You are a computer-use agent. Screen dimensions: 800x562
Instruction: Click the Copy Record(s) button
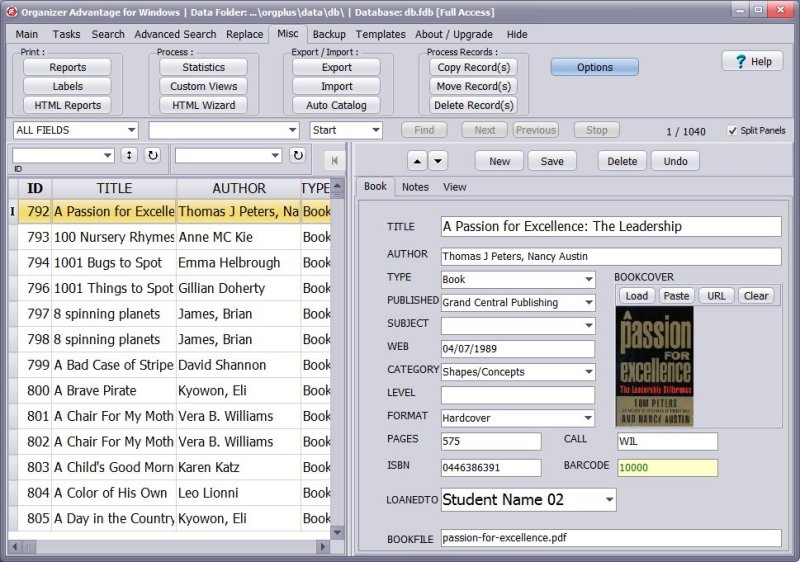(473, 67)
